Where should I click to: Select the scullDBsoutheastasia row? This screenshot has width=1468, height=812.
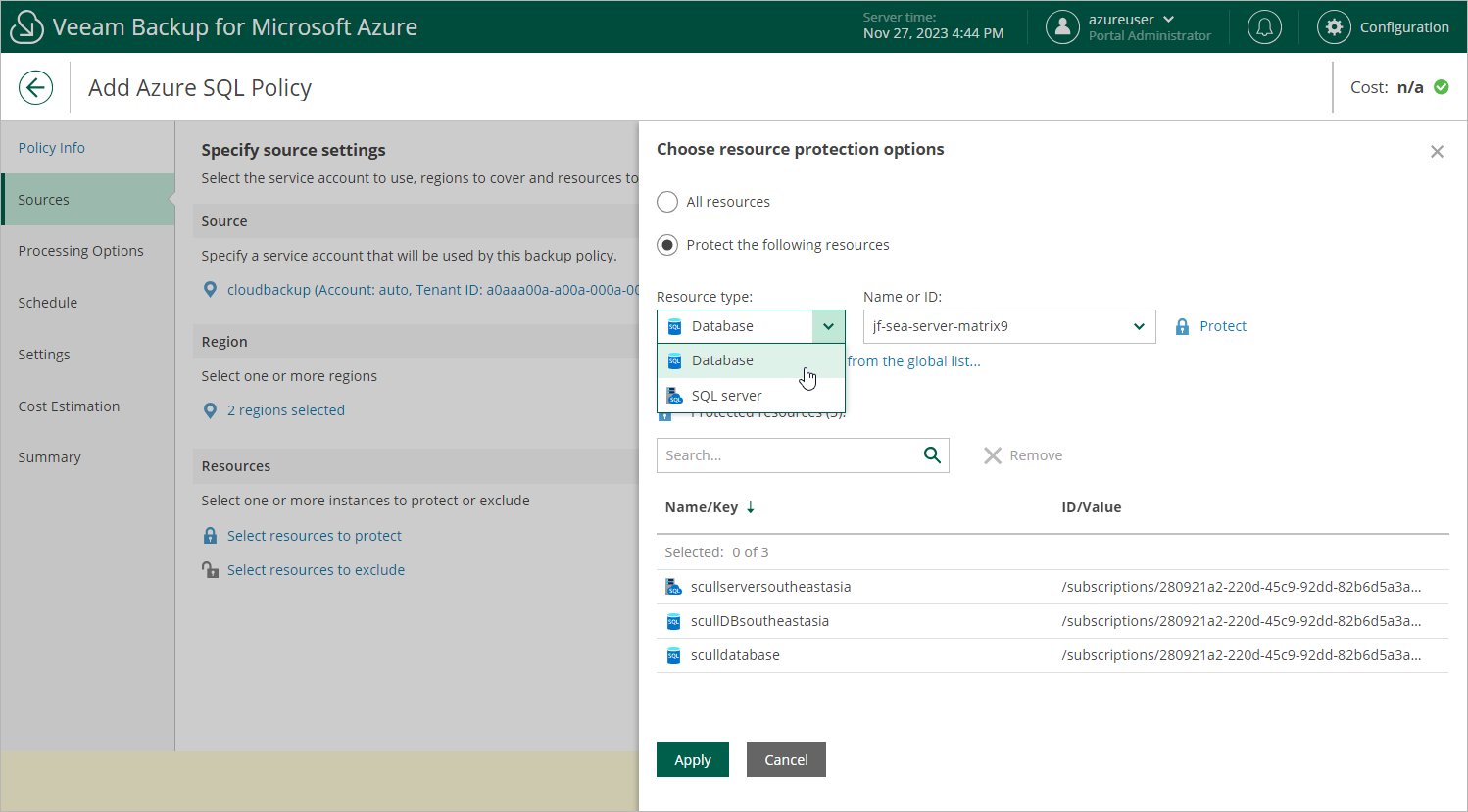(1052, 621)
